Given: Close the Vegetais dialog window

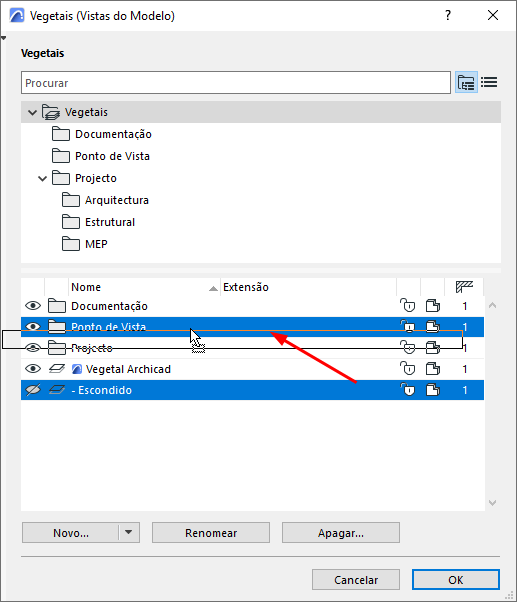Looking at the screenshot, I should 492,15.
